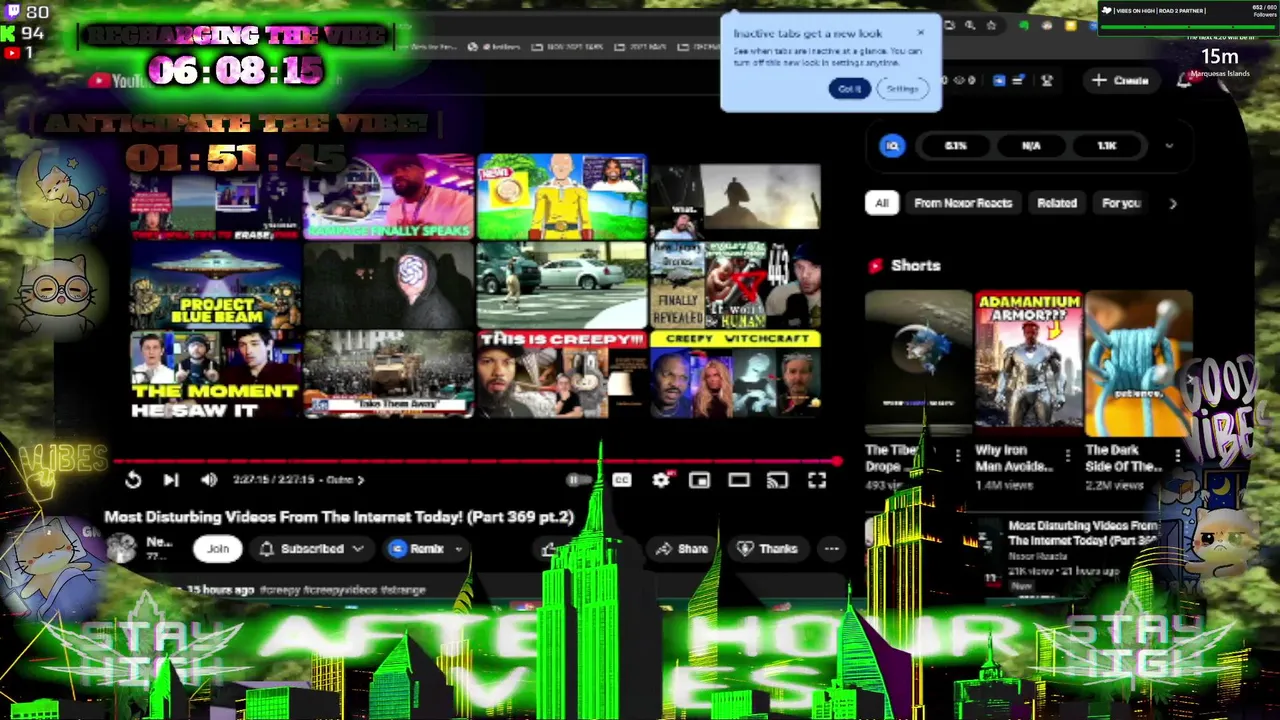This screenshot has height=720, width=1280.
Task: Click the YouTube logo
Action: pyautogui.click(x=118, y=80)
